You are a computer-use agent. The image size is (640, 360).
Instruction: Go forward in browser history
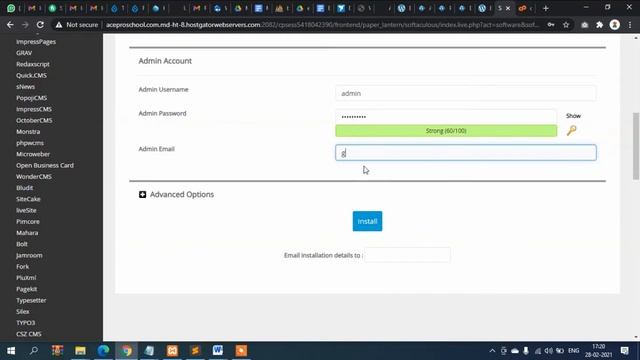(25, 25)
